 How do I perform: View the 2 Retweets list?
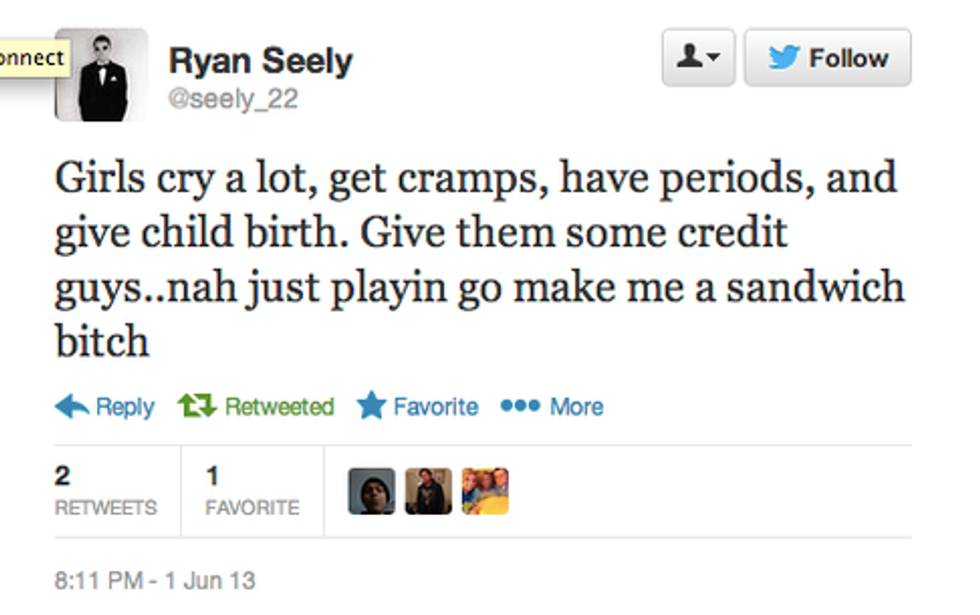point(105,491)
